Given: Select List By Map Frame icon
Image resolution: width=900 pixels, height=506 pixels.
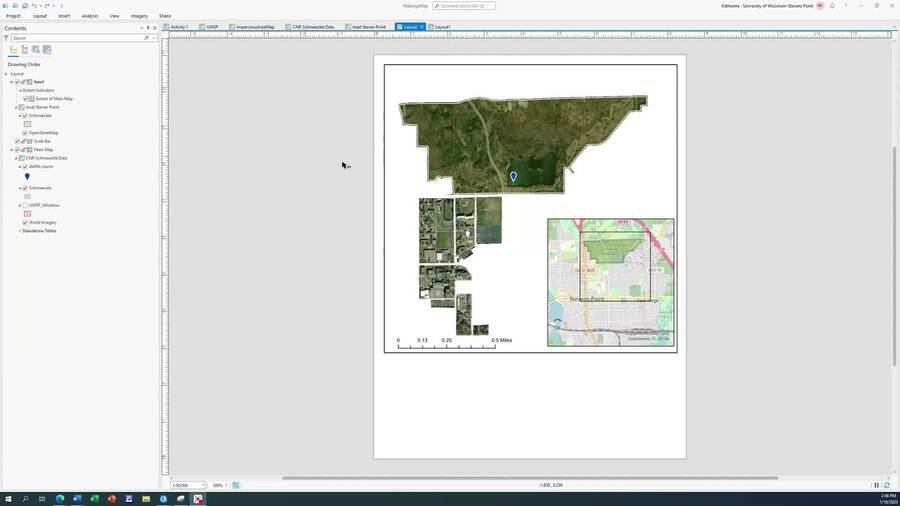Looking at the screenshot, I should click(36, 50).
